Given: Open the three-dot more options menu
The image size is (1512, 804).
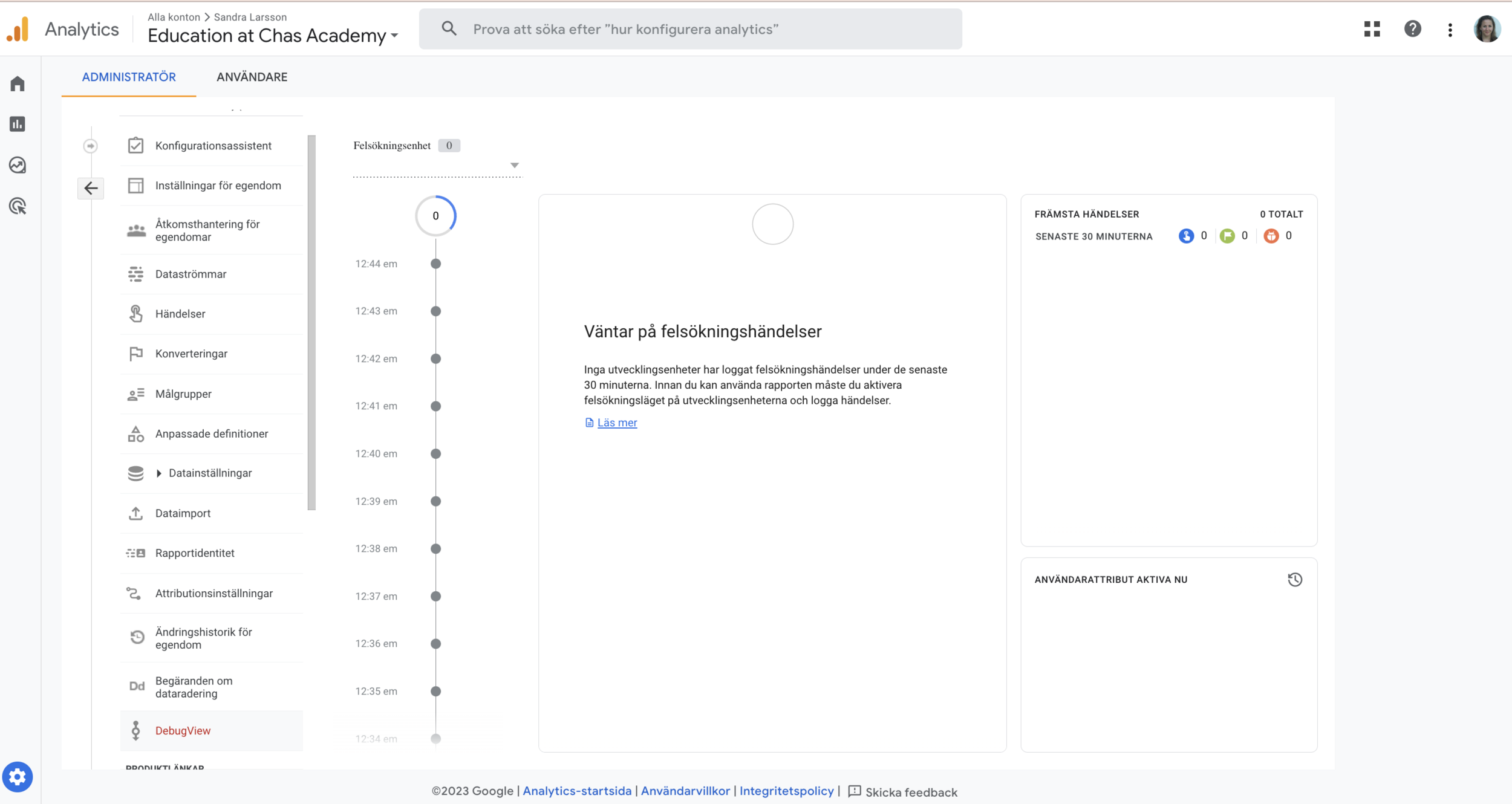Looking at the screenshot, I should click(x=1450, y=30).
